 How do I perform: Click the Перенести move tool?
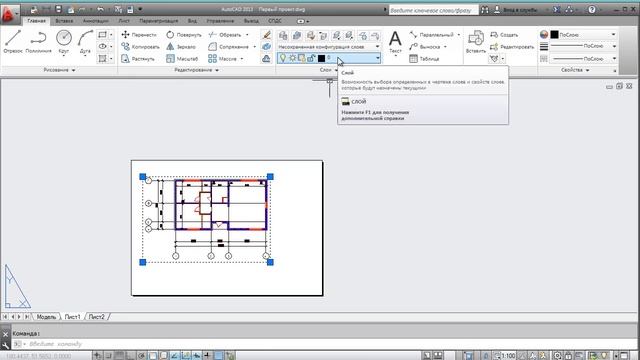(x=139, y=35)
